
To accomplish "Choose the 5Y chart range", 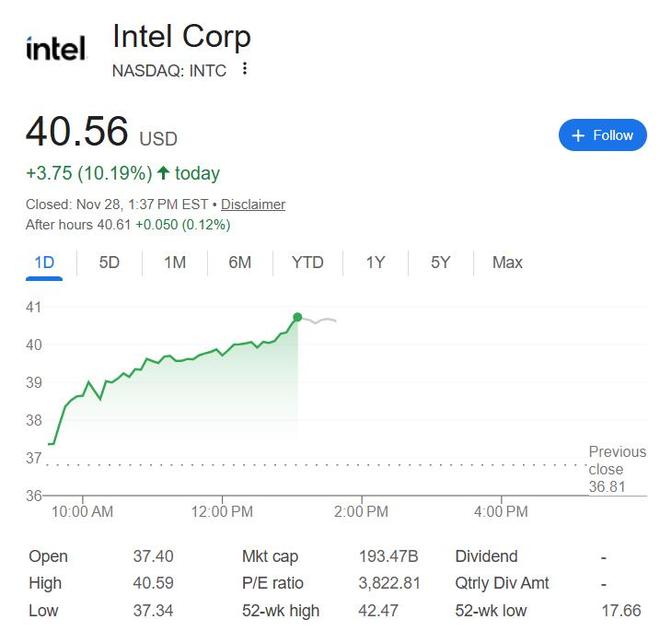I will [441, 262].
